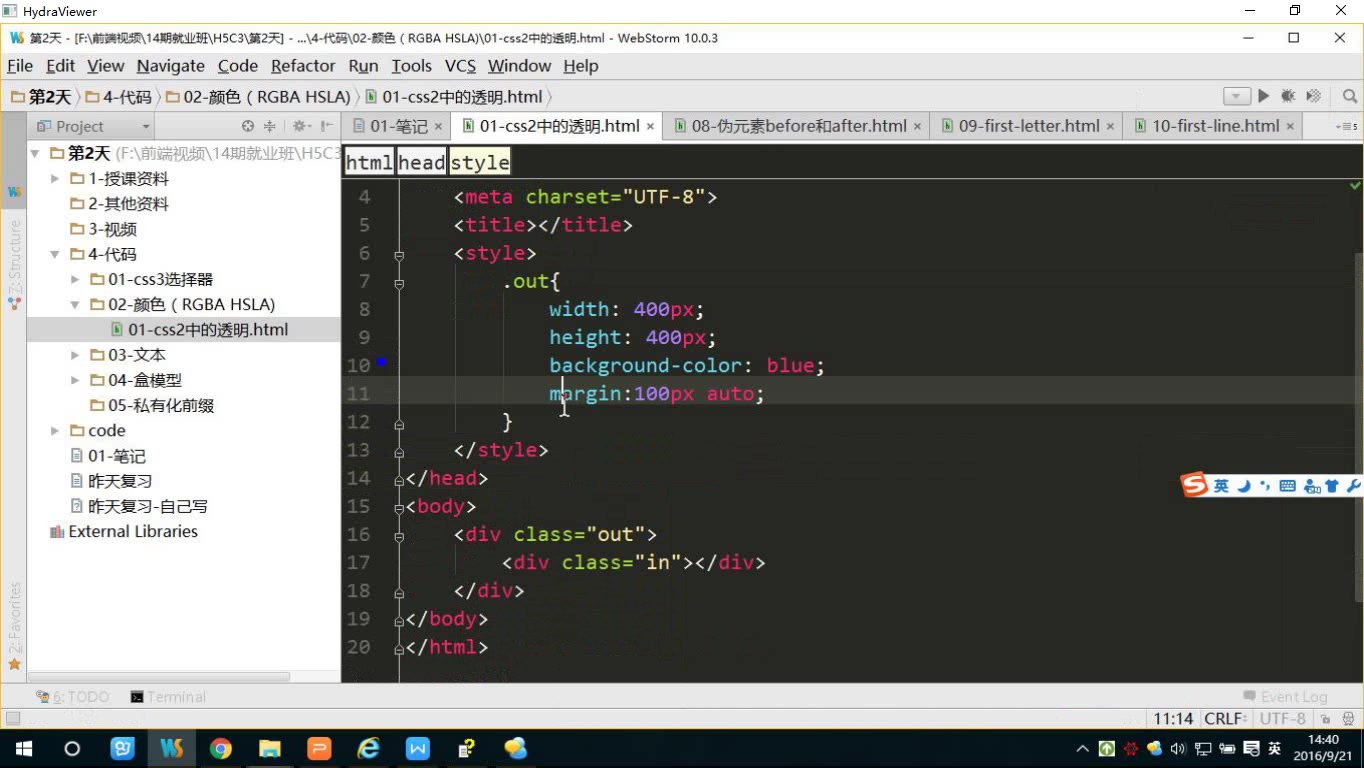Screen dimensions: 1364x768
Task: Open the Terminal tool window
Action: click(x=168, y=697)
